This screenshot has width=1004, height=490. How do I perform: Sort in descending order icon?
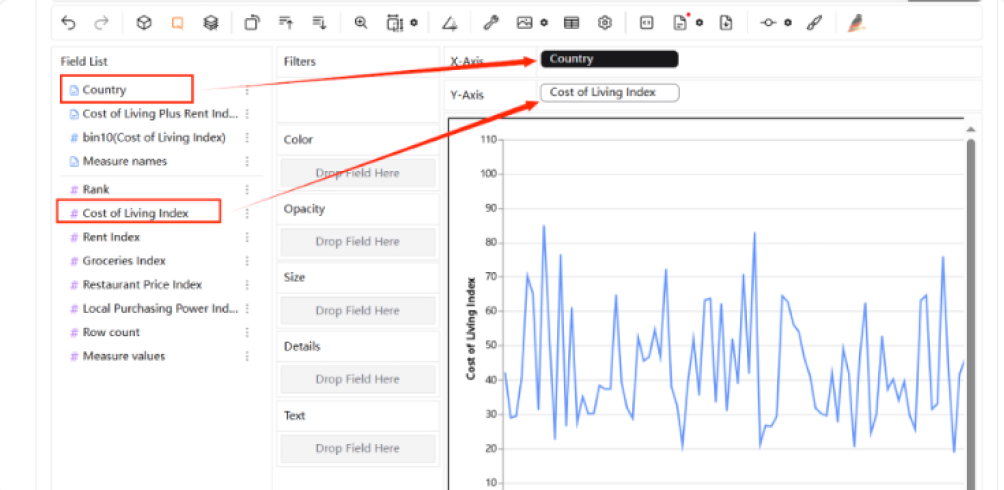pos(319,23)
